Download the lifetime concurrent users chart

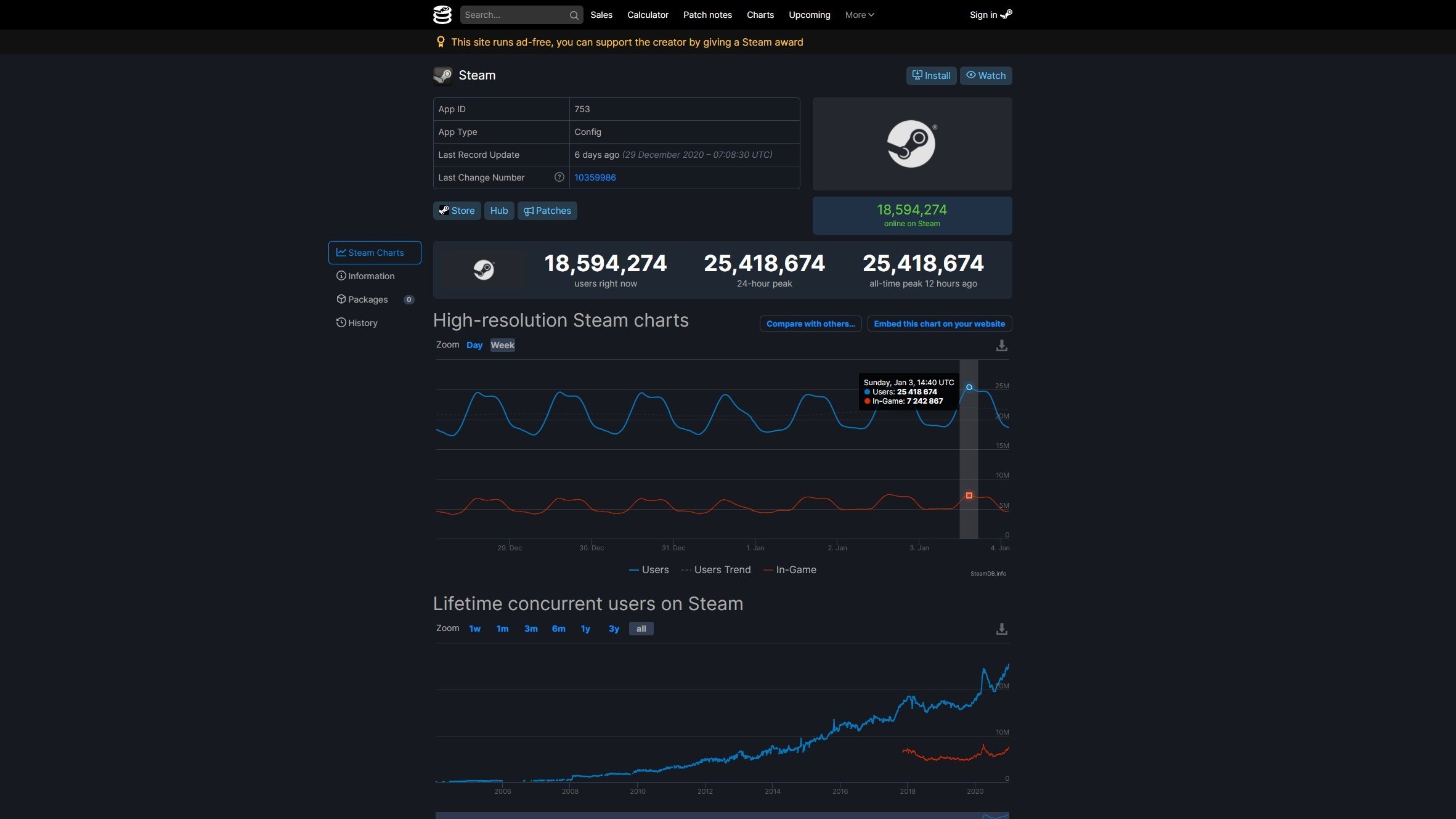click(x=1001, y=629)
